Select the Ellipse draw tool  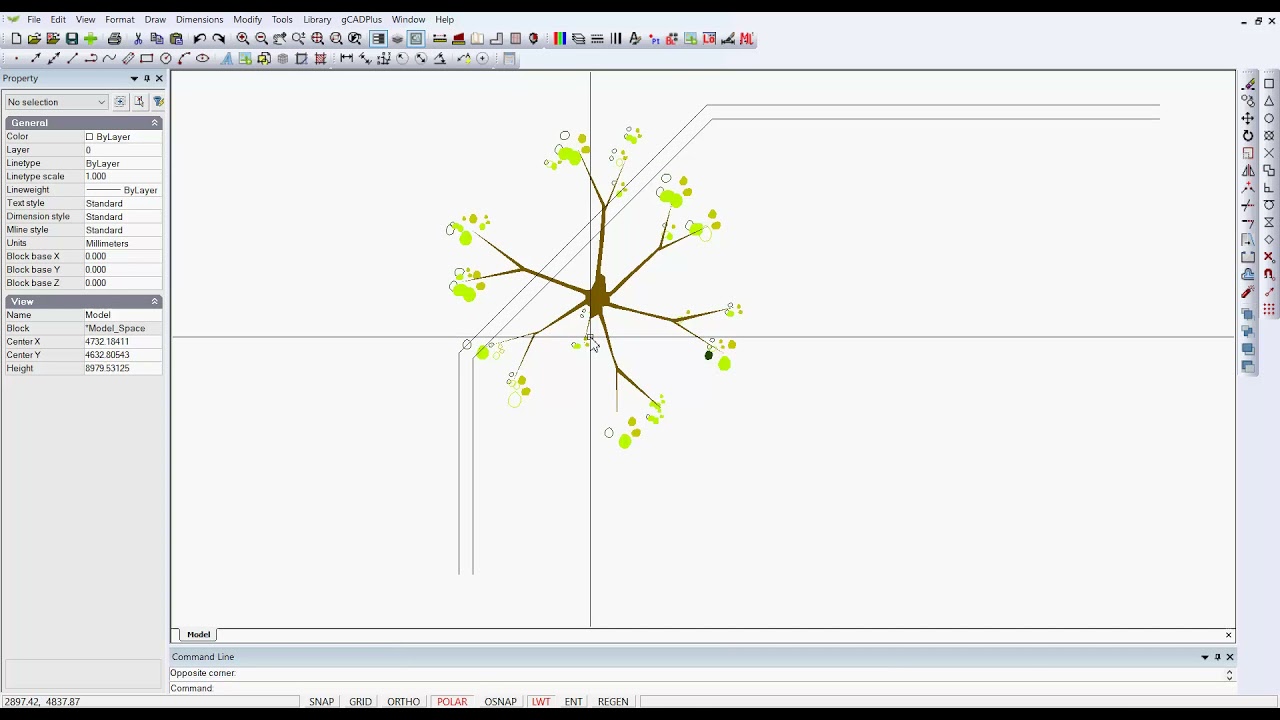(203, 59)
